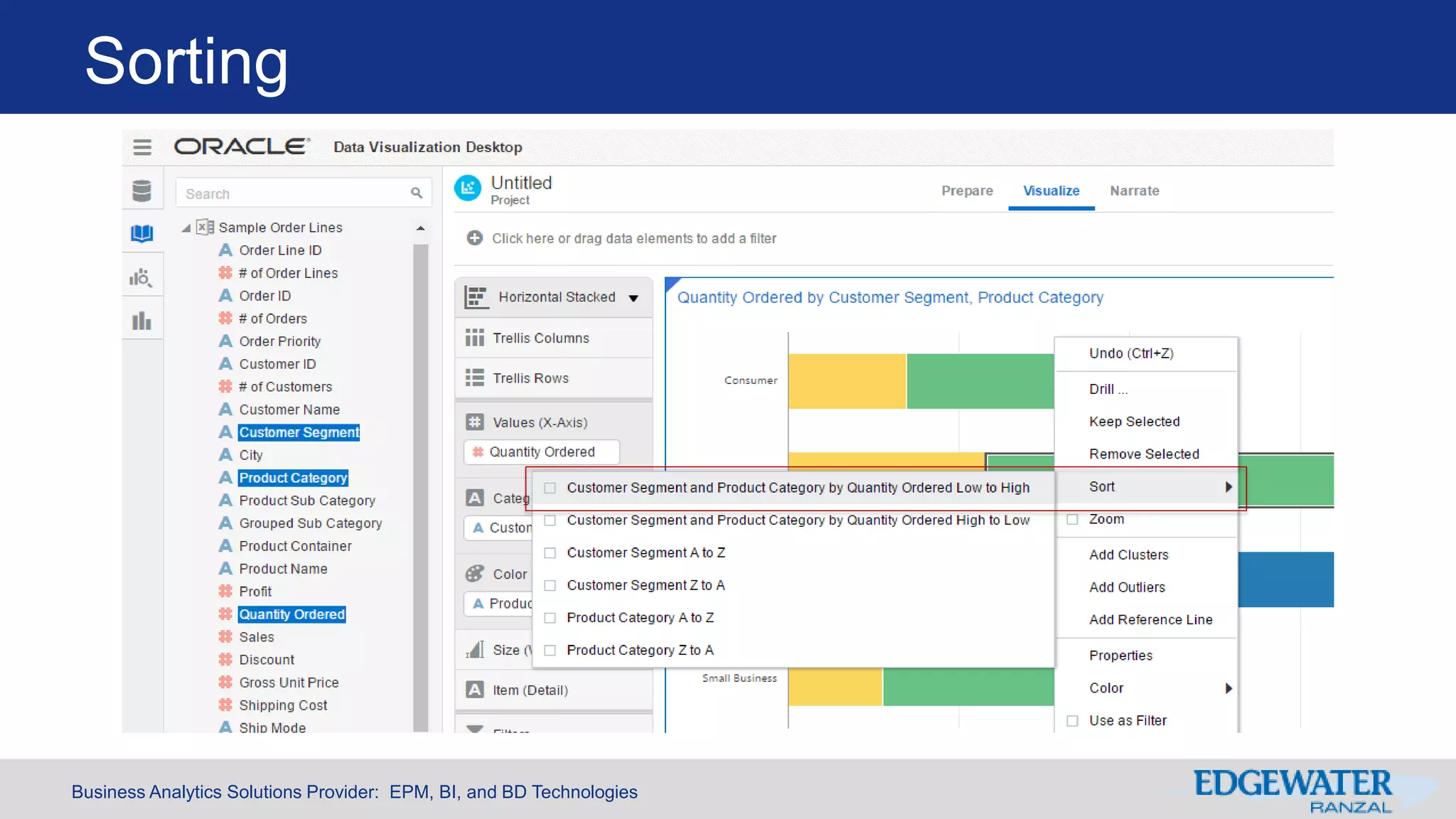Switch to the Narrate tab
Image resolution: width=1456 pixels, height=819 pixels.
click(1135, 191)
